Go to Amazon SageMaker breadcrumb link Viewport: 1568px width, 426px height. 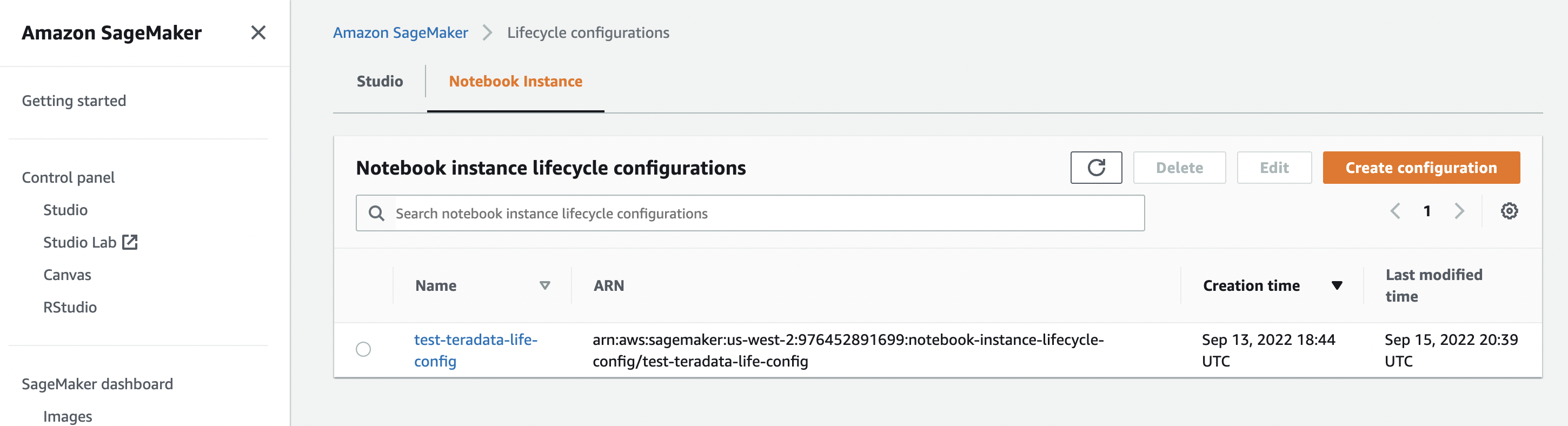coord(401,33)
